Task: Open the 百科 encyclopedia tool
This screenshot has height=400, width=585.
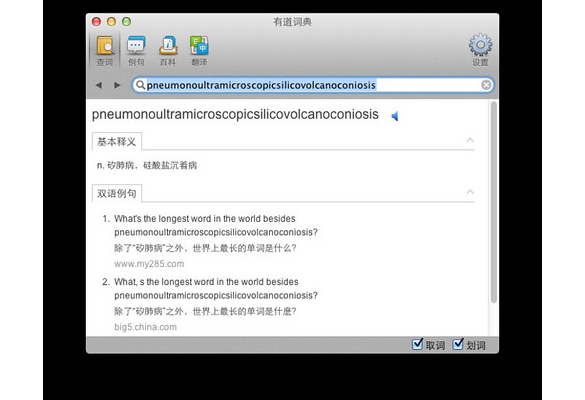Action: click(x=168, y=51)
